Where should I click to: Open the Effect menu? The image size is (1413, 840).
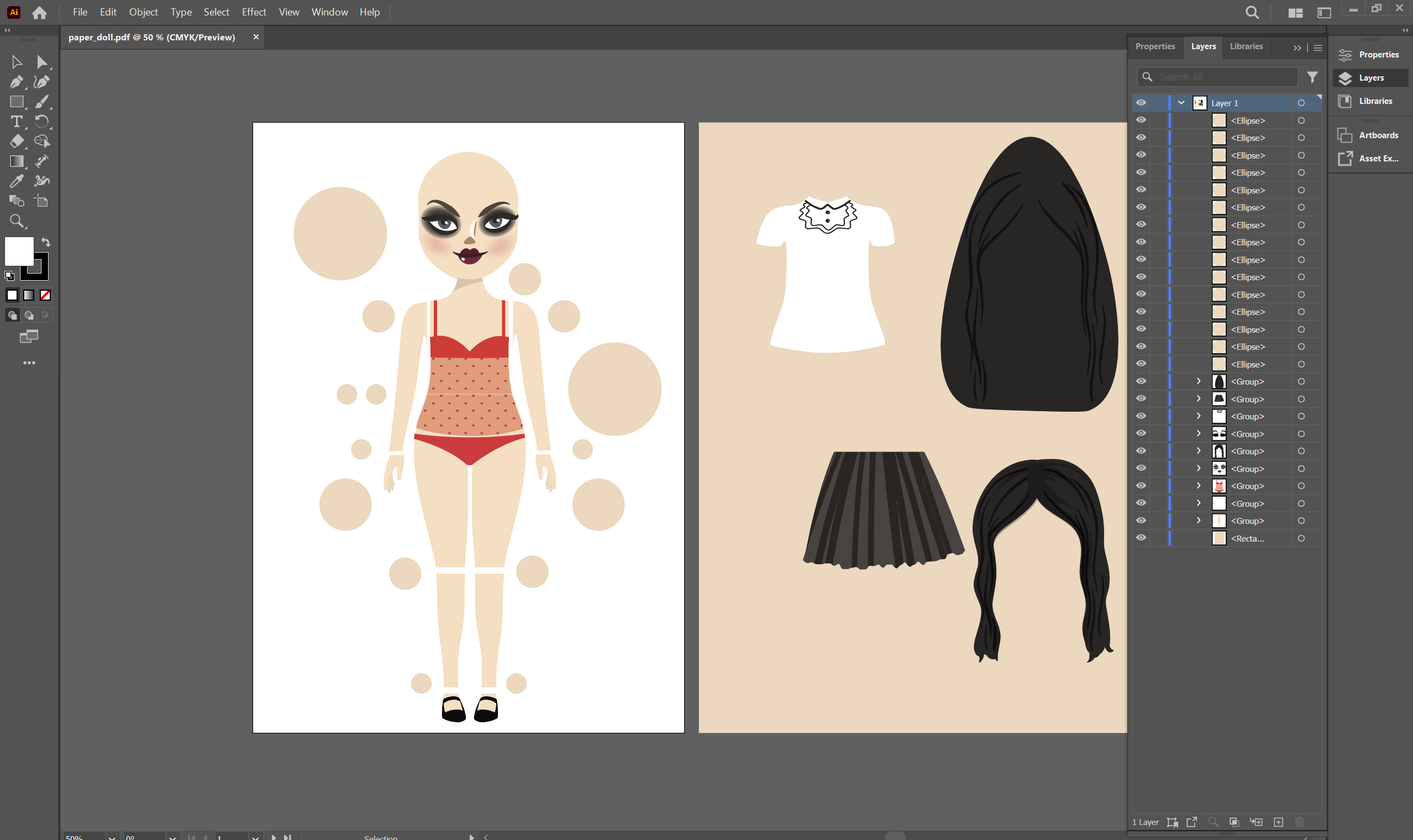[x=254, y=12]
